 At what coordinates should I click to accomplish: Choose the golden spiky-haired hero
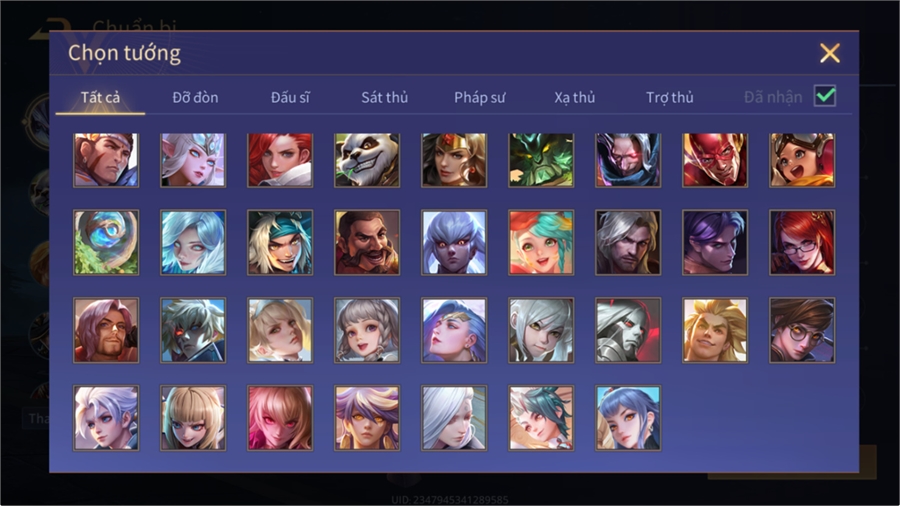[x=715, y=330]
